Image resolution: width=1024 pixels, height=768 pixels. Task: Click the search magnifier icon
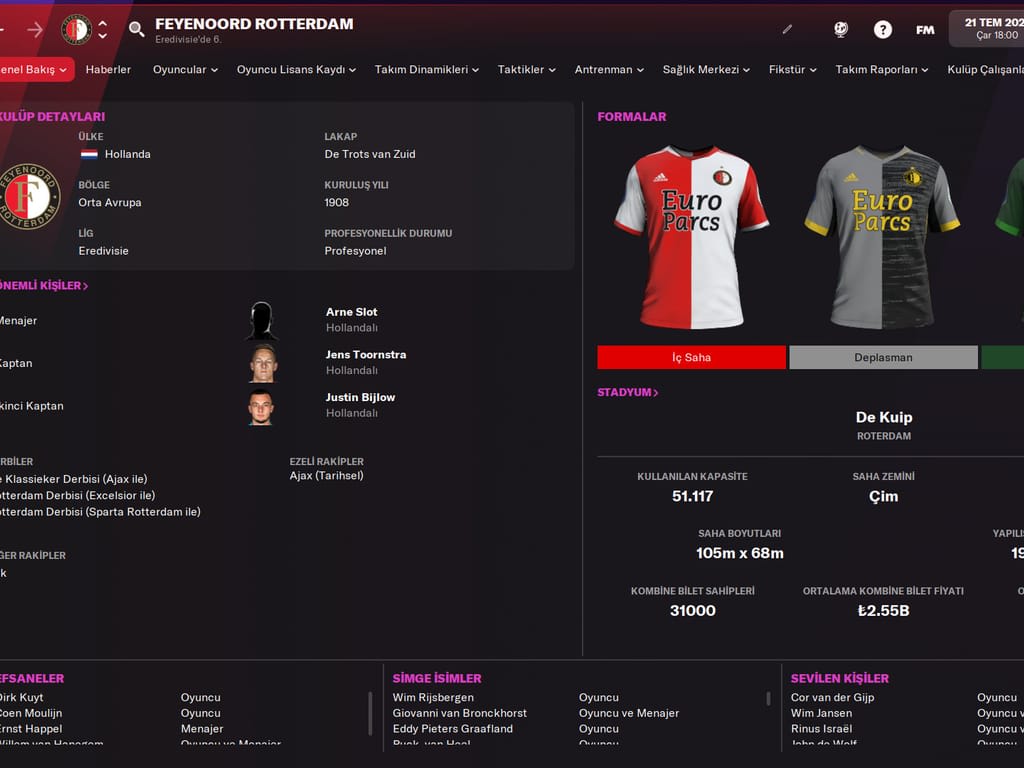pos(136,29)
